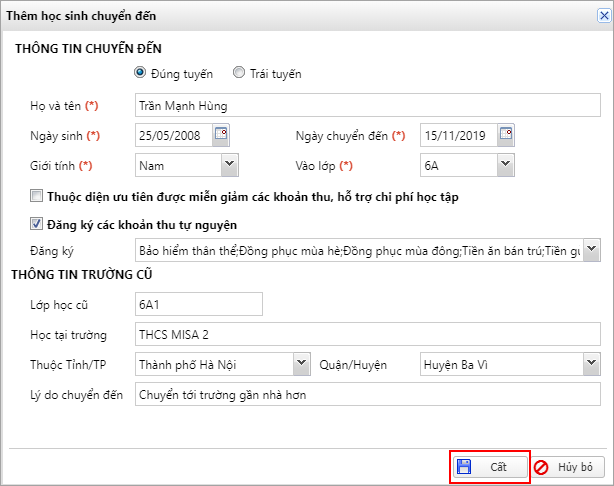Click the Ngày chuyển đến date field
614x486 pixels.
[x=457, y=135]
